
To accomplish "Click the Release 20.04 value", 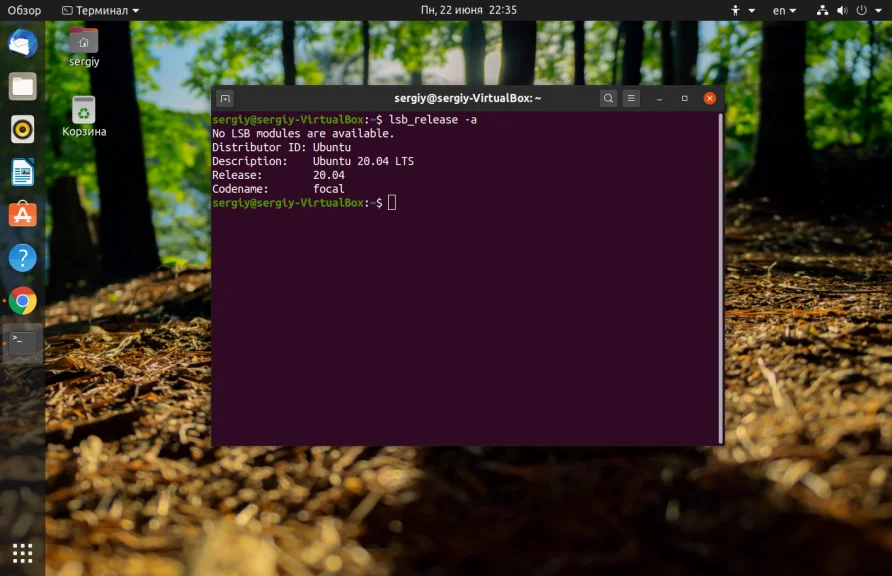I will (x=329, y=175).
